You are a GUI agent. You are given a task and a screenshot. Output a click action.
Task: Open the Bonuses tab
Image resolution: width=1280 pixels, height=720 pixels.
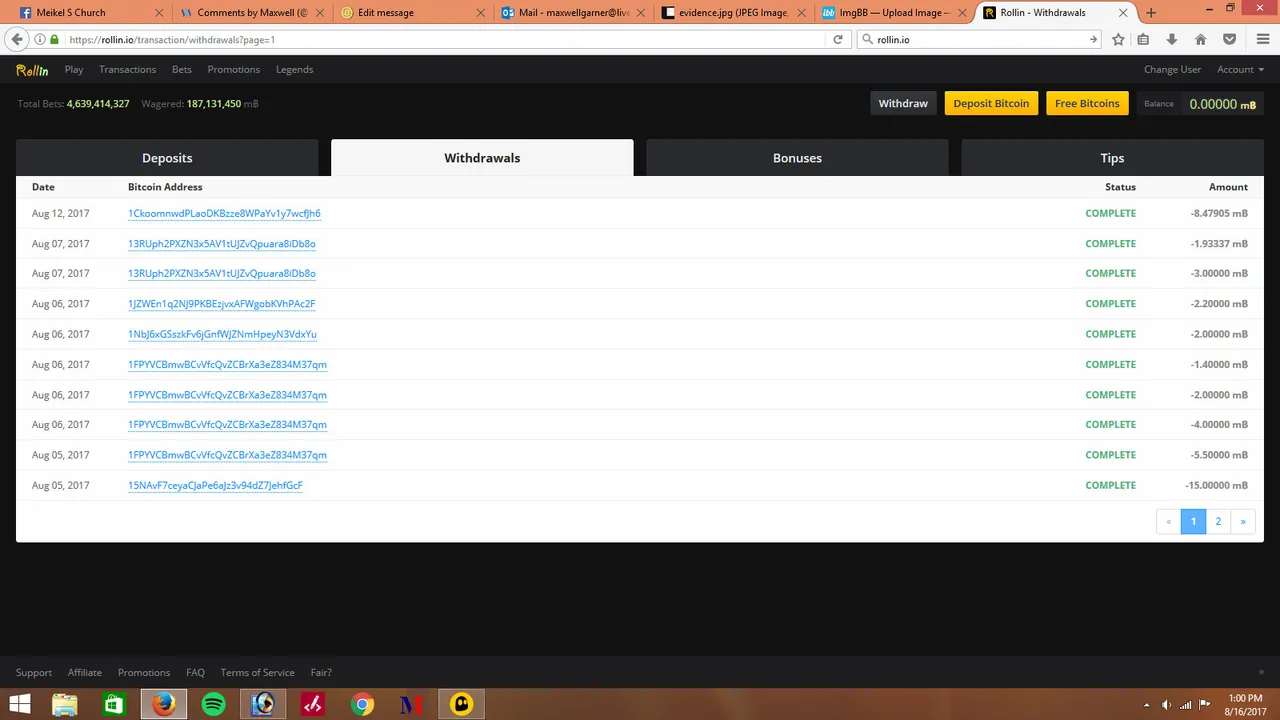797,158
